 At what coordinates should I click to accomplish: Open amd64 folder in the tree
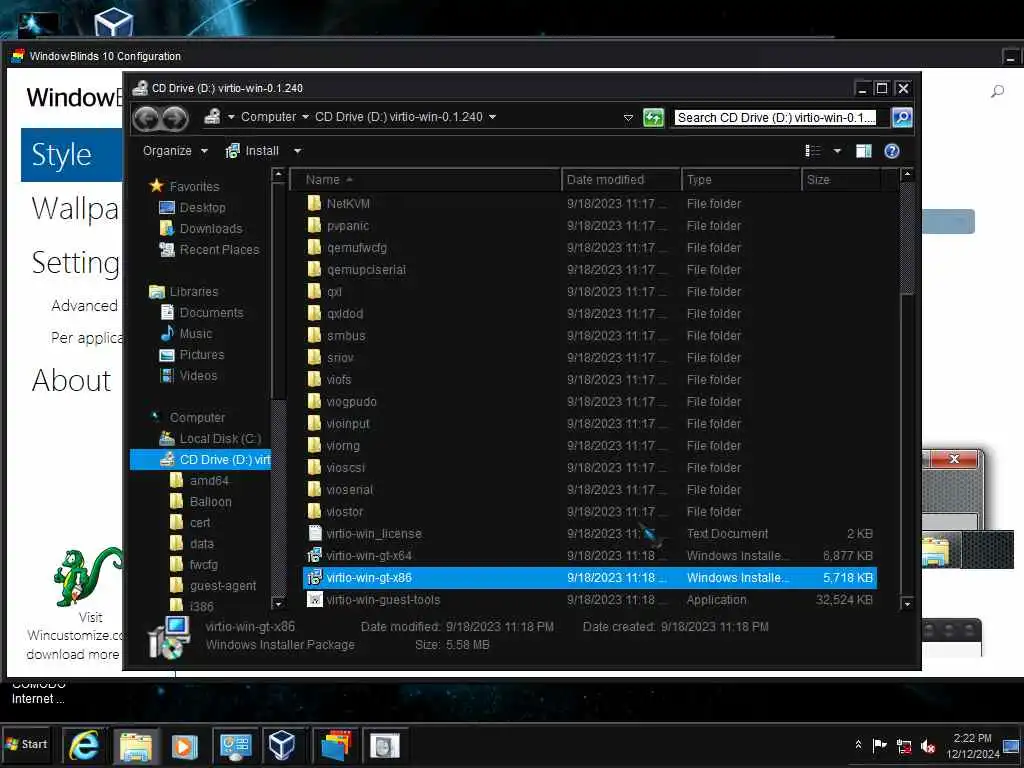(209, 481)
